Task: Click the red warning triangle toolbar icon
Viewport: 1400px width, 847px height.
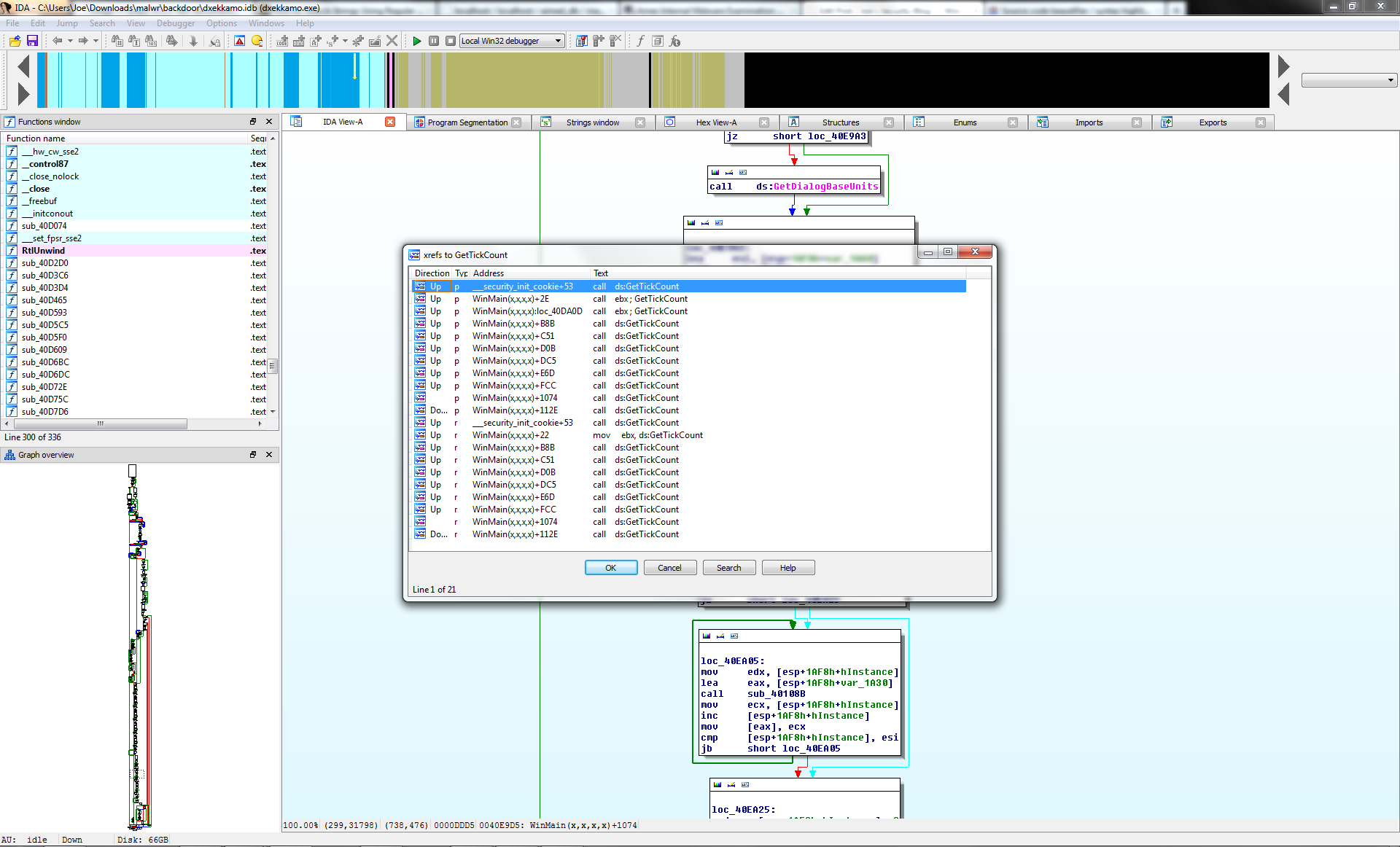Action: [x=239, y=41]
